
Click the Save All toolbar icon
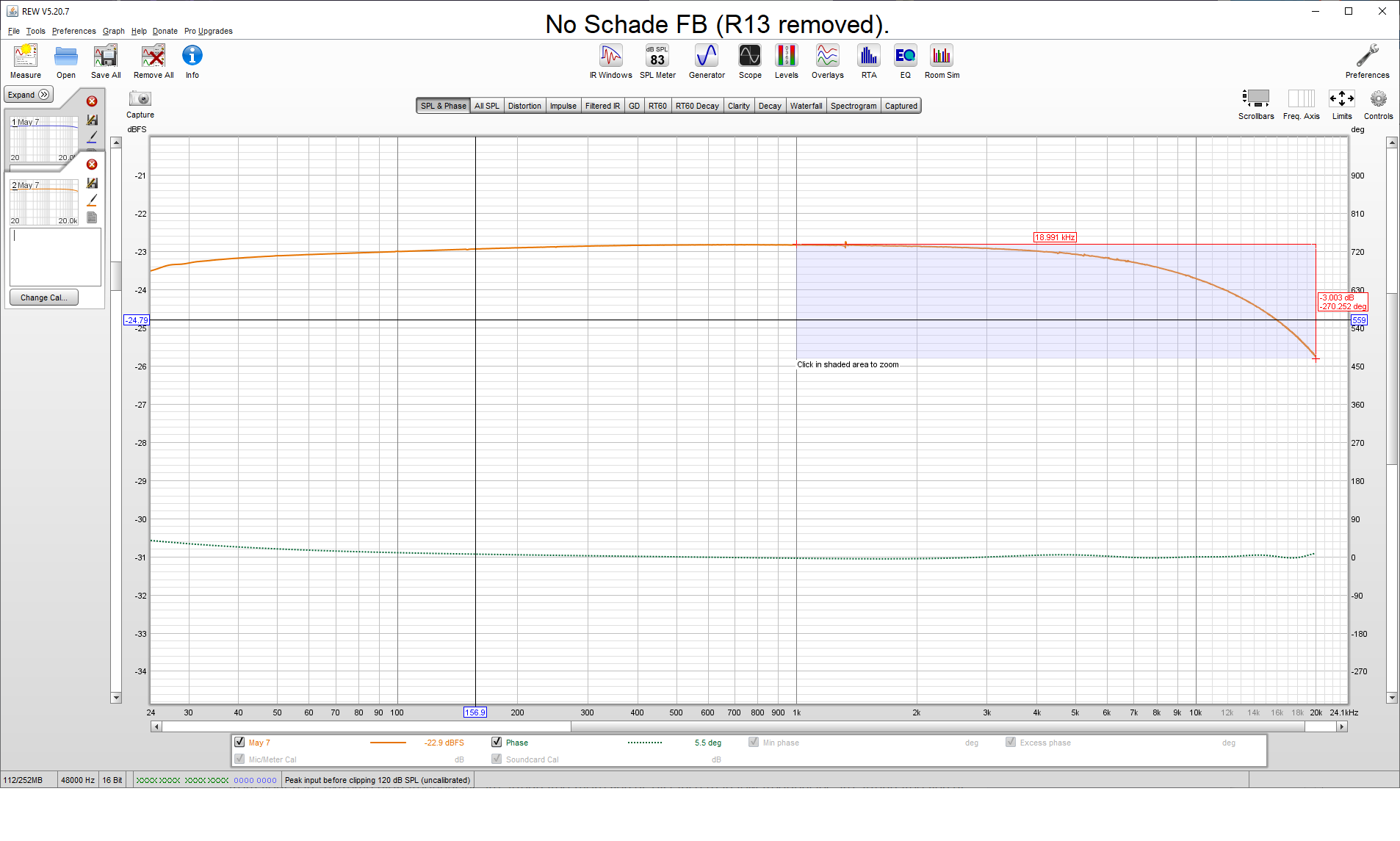click(x=106, y=56)
